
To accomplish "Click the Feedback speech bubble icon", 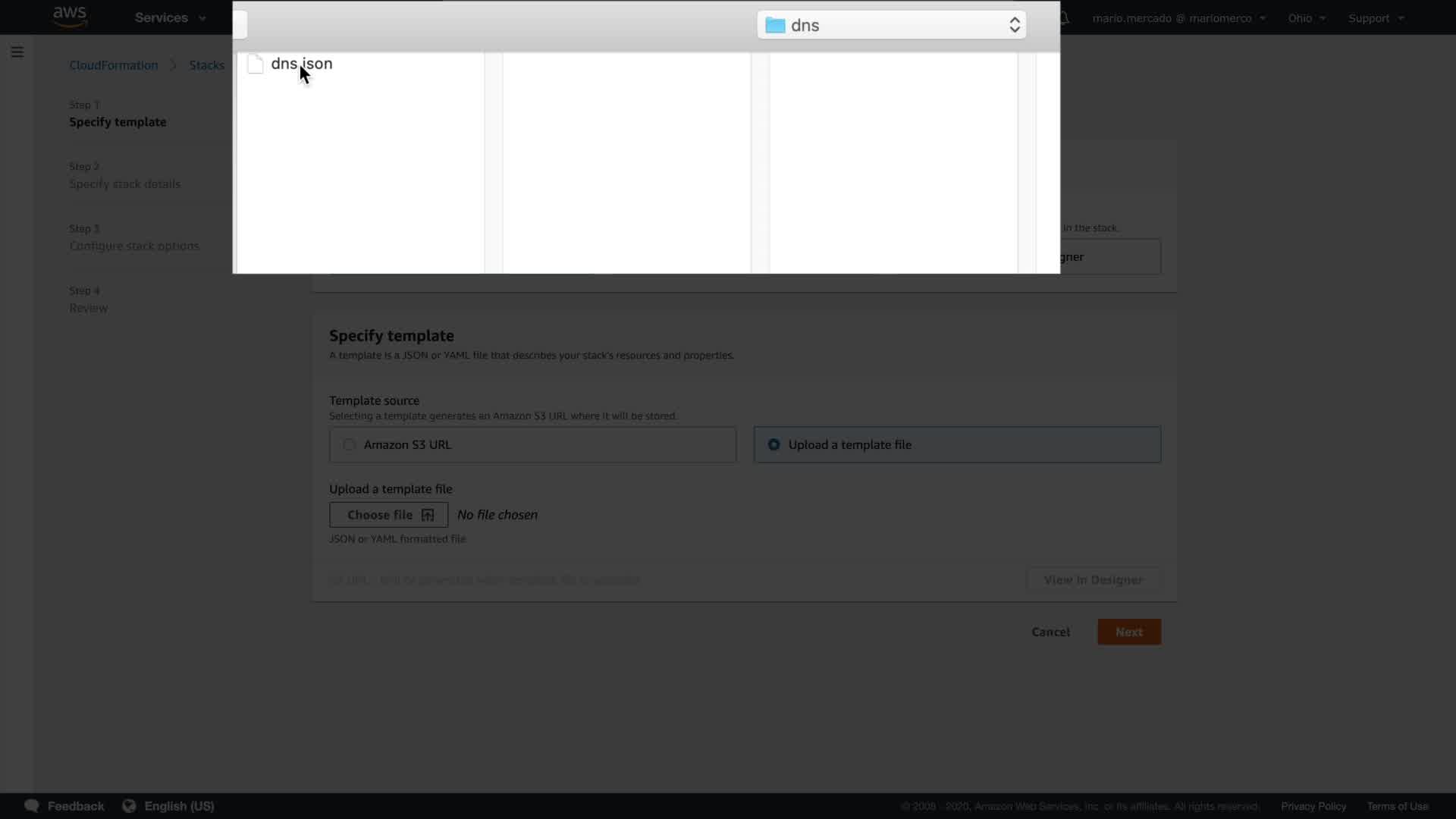I will coord(32,806).
